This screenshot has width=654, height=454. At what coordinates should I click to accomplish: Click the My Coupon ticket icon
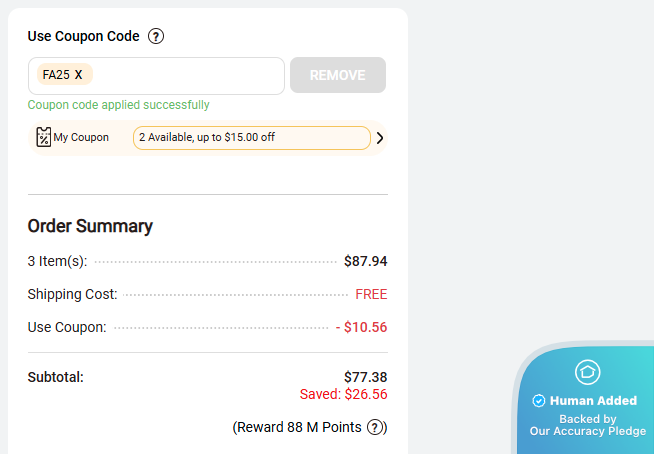pyautogui.click(x=43, y=137)
